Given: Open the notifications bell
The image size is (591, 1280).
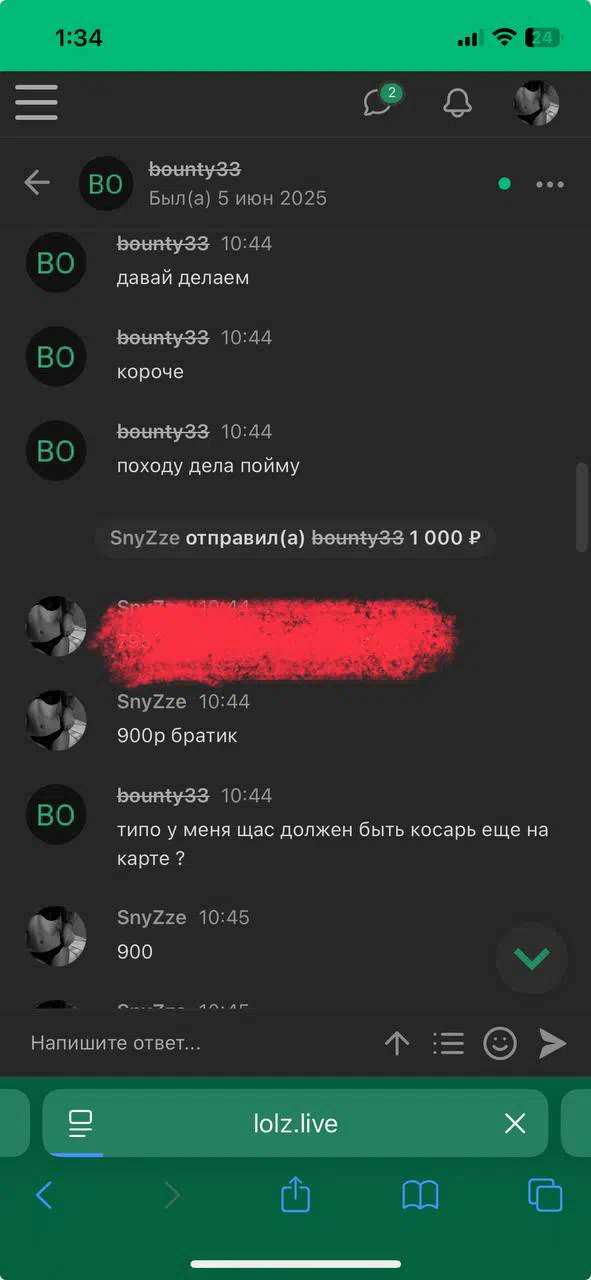Looking at the screenshot, I should [x=457, y=102].
